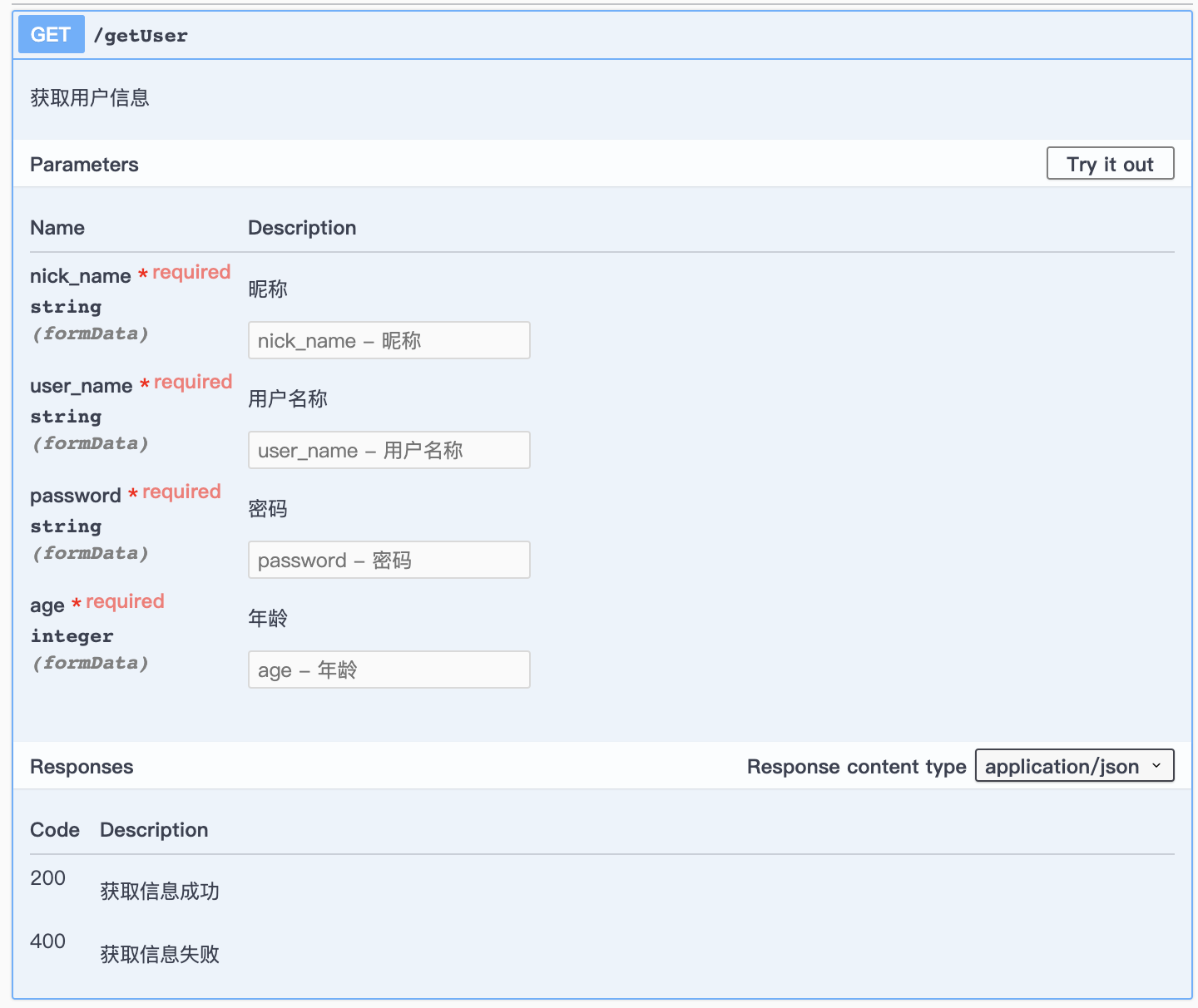Screen dimensions: 1198x1008
Task: Click the Description column header
Action: (x=301, y=227)
